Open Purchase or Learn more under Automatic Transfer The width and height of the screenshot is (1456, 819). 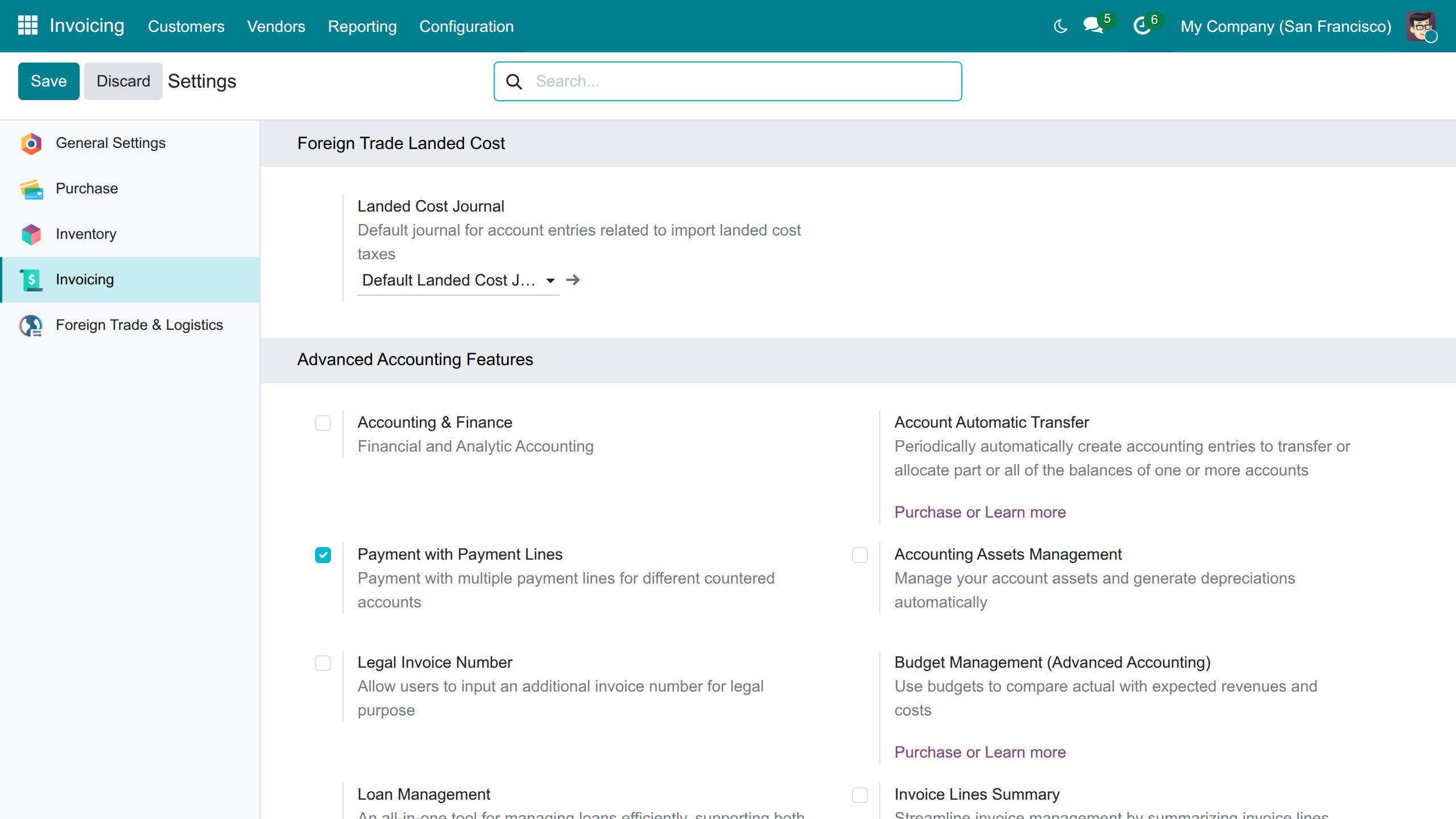click(x=980, y=512)
